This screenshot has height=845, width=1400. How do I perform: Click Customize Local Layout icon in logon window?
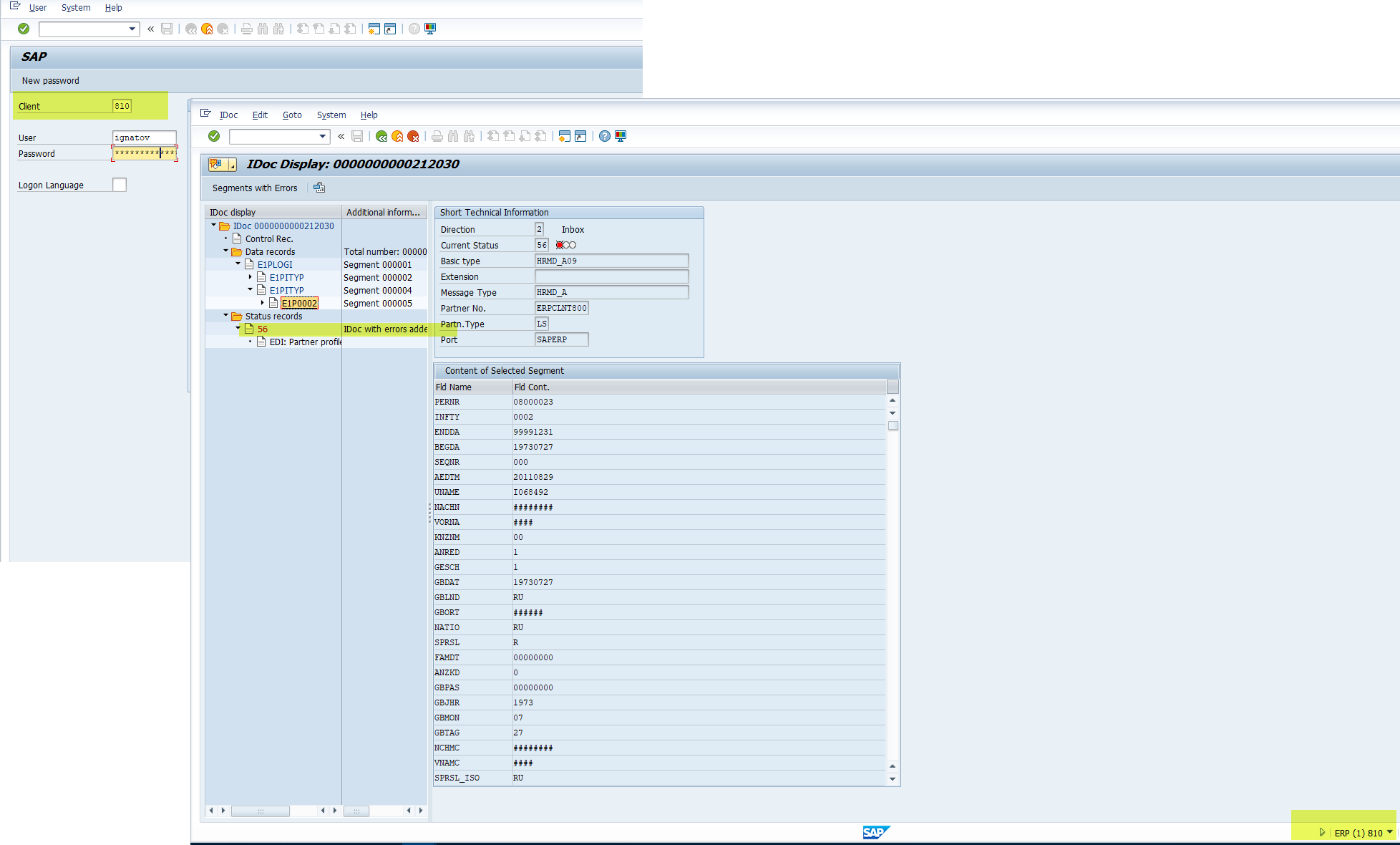point(430,29)
